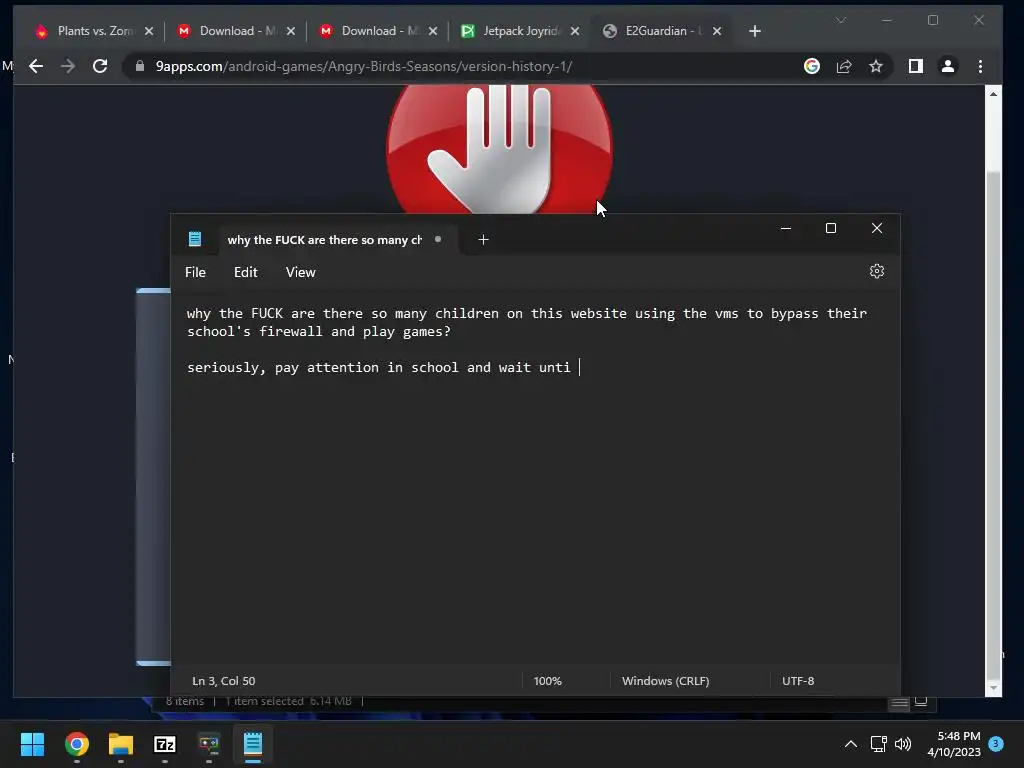View site info lock icon
The height and width of the screenshot is (768, 1024).
[x=139, y=66]
